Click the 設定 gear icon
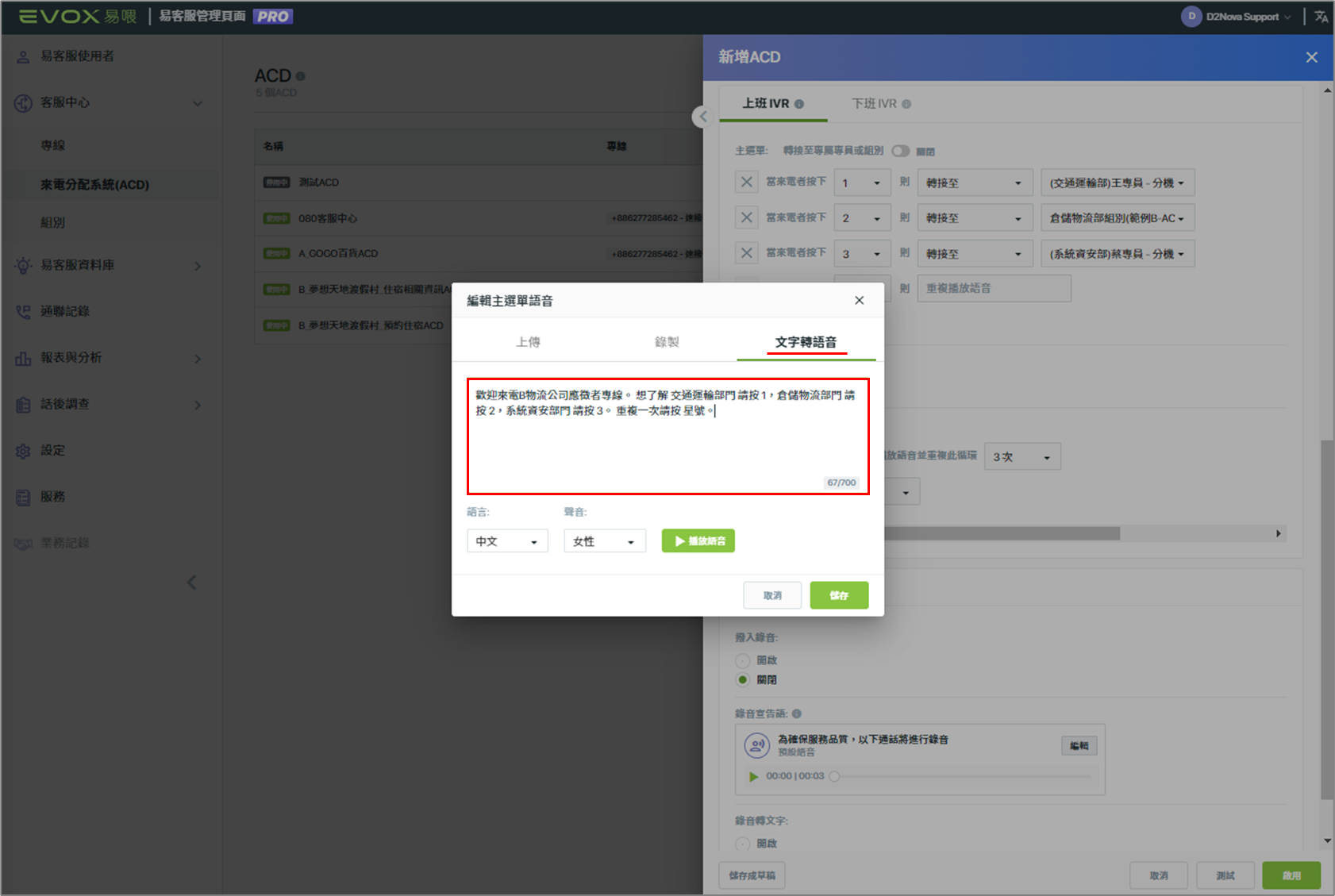Image resolution: width=1335 pixels, height=896 pixels. coord(23,451)
